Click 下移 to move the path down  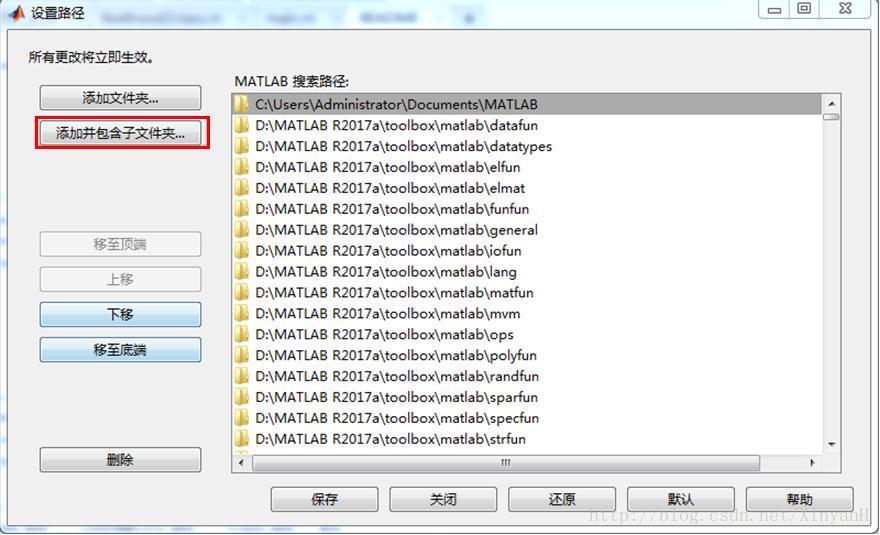[x=120, y=314]
